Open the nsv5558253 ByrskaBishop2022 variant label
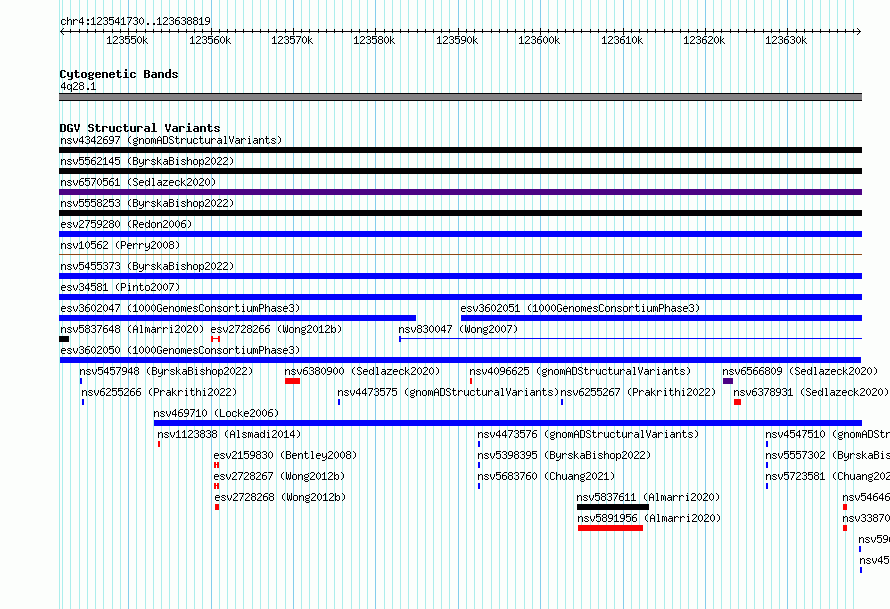The height and width of the screenshot is (609, 890). point(147,203)
